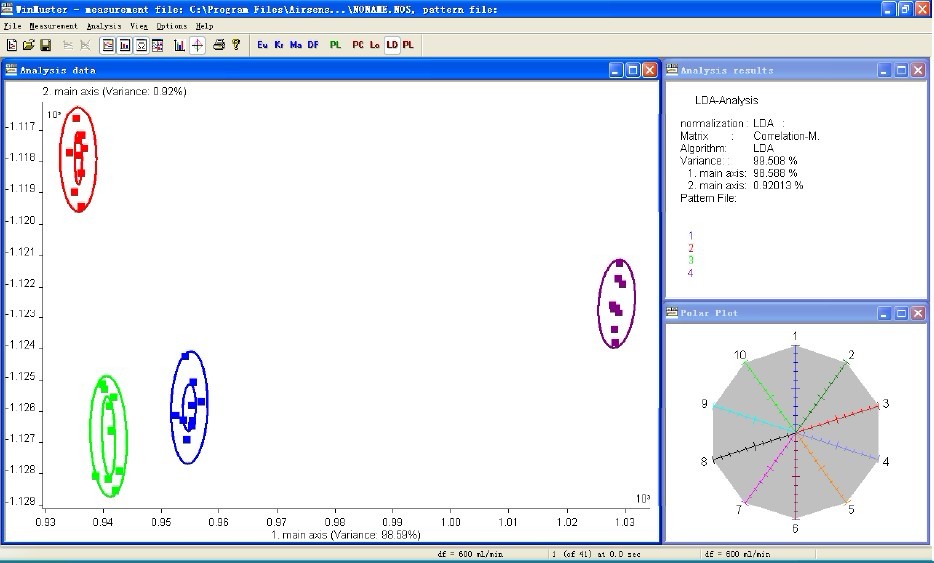Click the pattern grid view icon

point(157,45)
